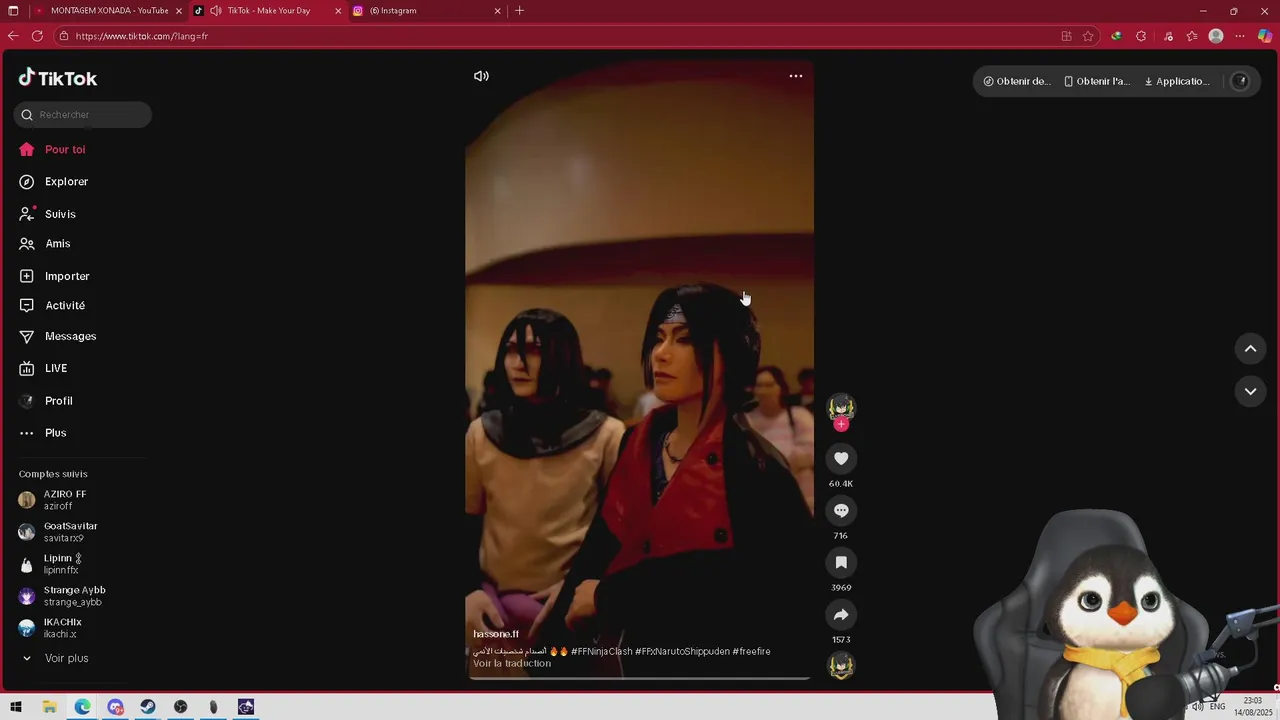1280x720 pixels.
Task: Open hassone.ff creator username
Action: pyautogui.click(x=496, y=634)
